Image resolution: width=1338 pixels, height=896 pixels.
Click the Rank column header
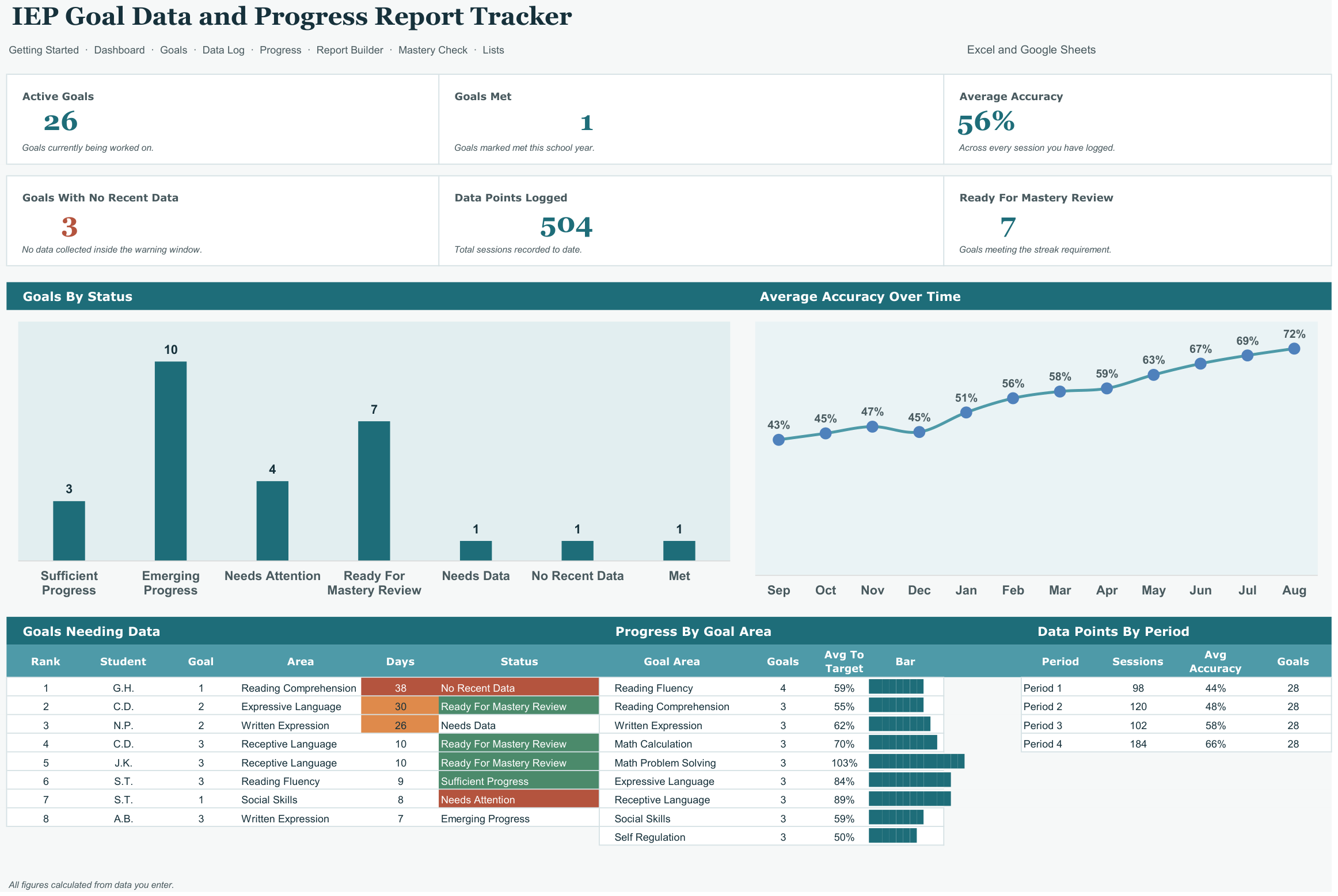coord(45,661)
